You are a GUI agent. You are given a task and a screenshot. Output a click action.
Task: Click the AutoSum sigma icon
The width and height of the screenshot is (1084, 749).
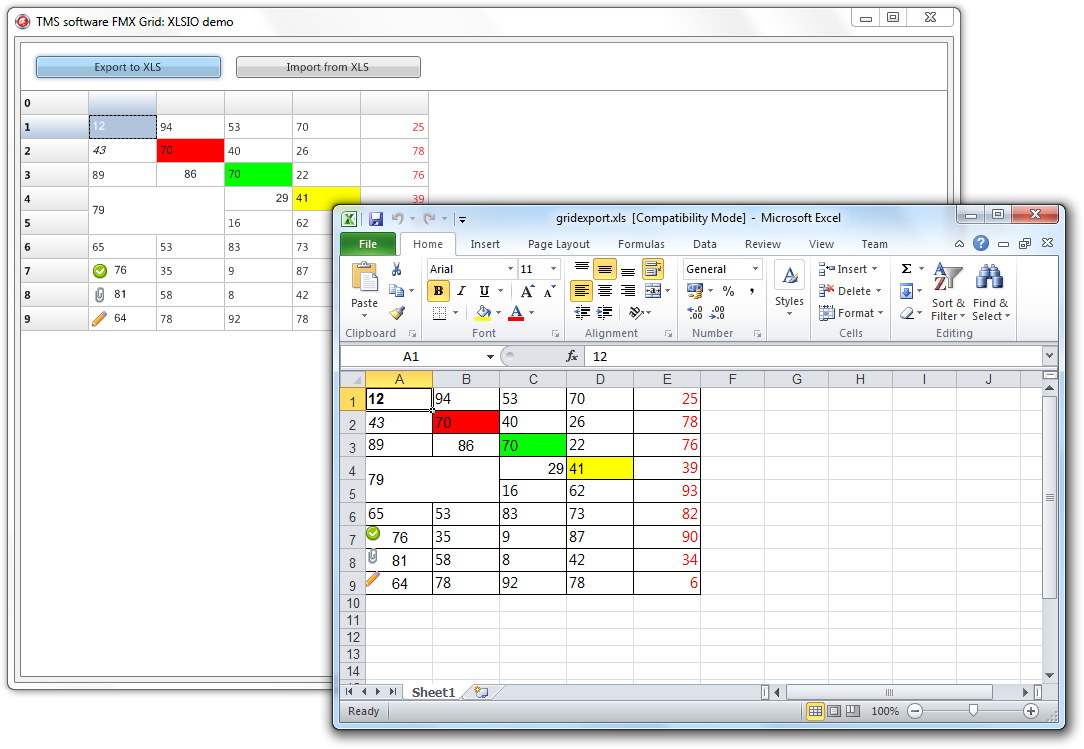tap(906, 268)
